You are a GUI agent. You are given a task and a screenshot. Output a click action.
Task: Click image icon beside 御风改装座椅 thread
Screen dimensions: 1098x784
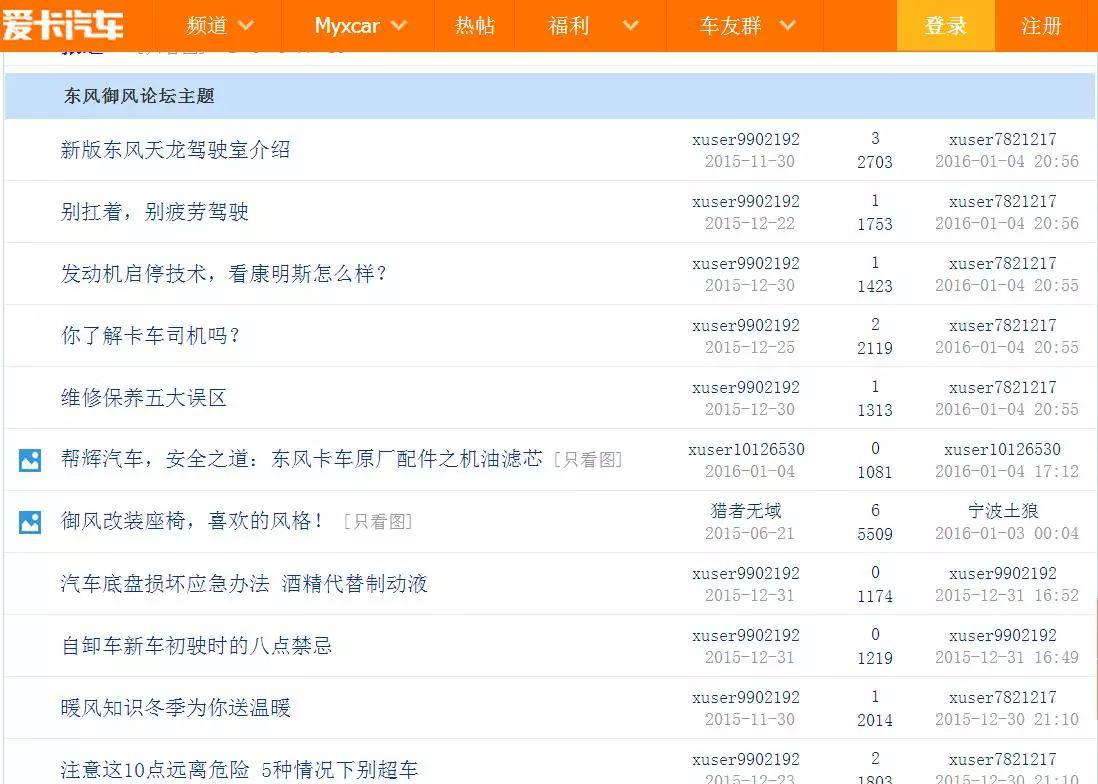[x=29, y=522]
